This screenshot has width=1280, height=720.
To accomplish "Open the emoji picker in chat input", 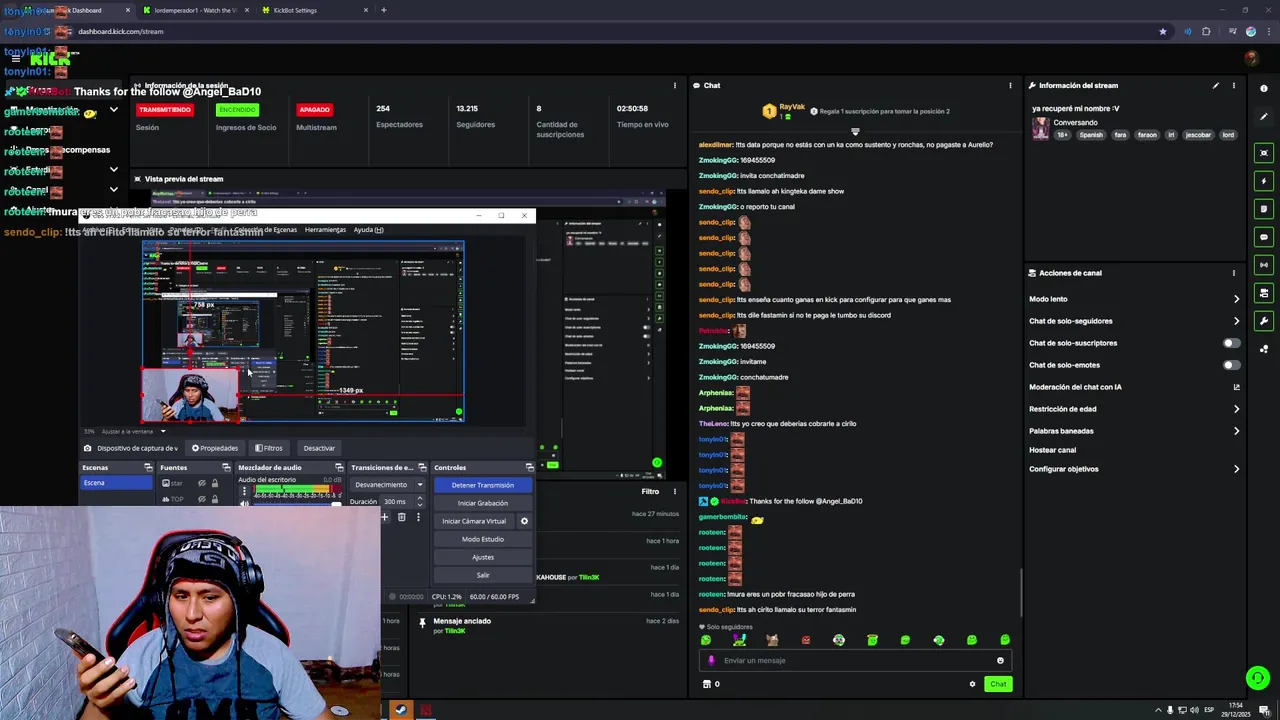I will coord(1000,660).
